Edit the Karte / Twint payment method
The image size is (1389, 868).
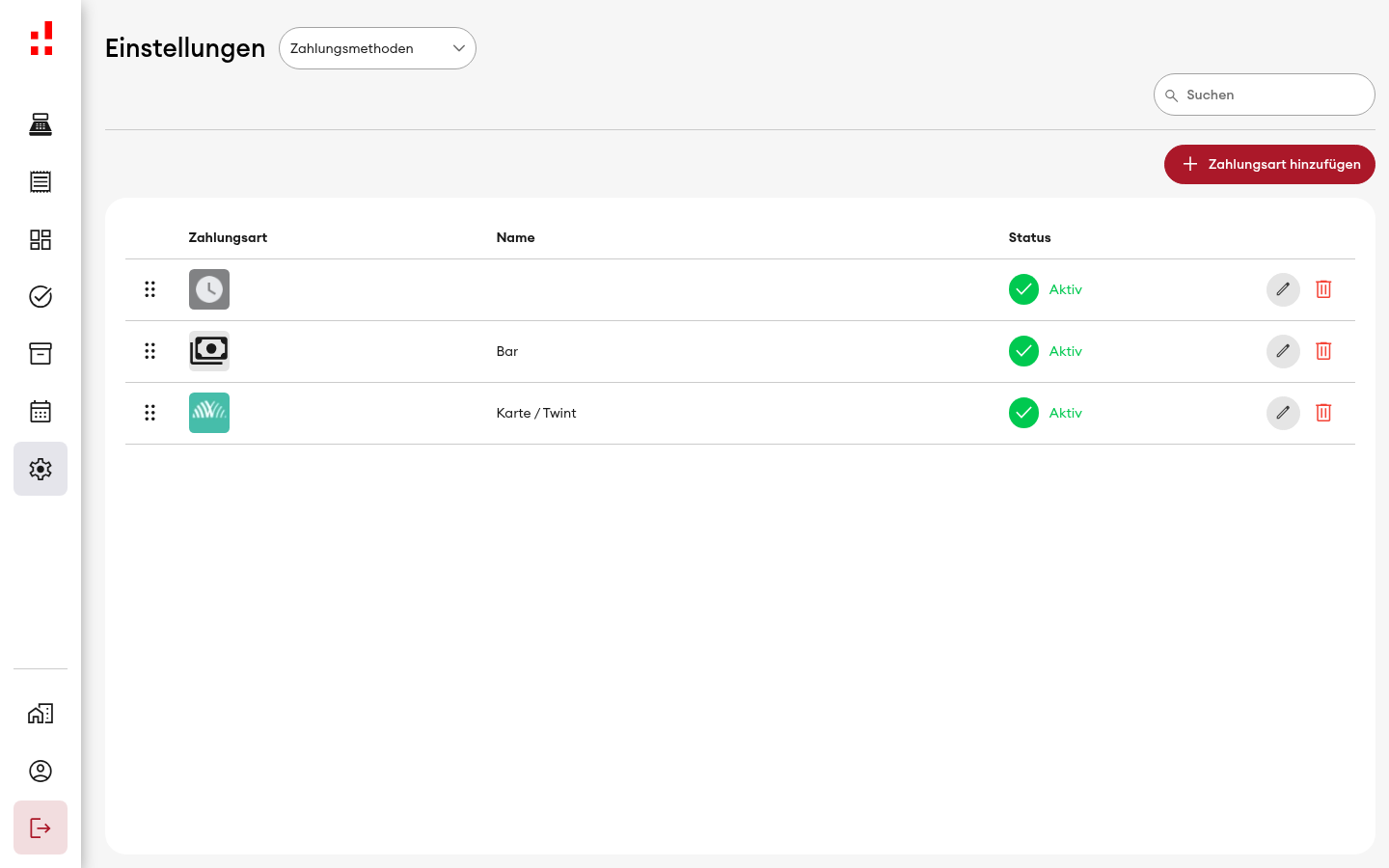1283,413
